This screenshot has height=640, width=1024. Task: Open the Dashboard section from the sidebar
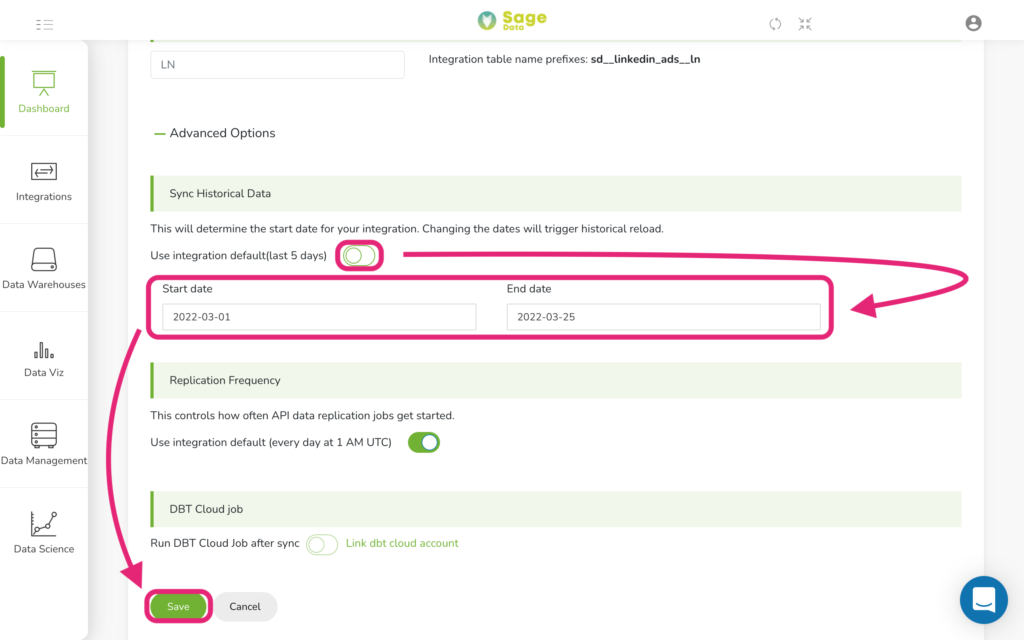[x=44, y=92]
